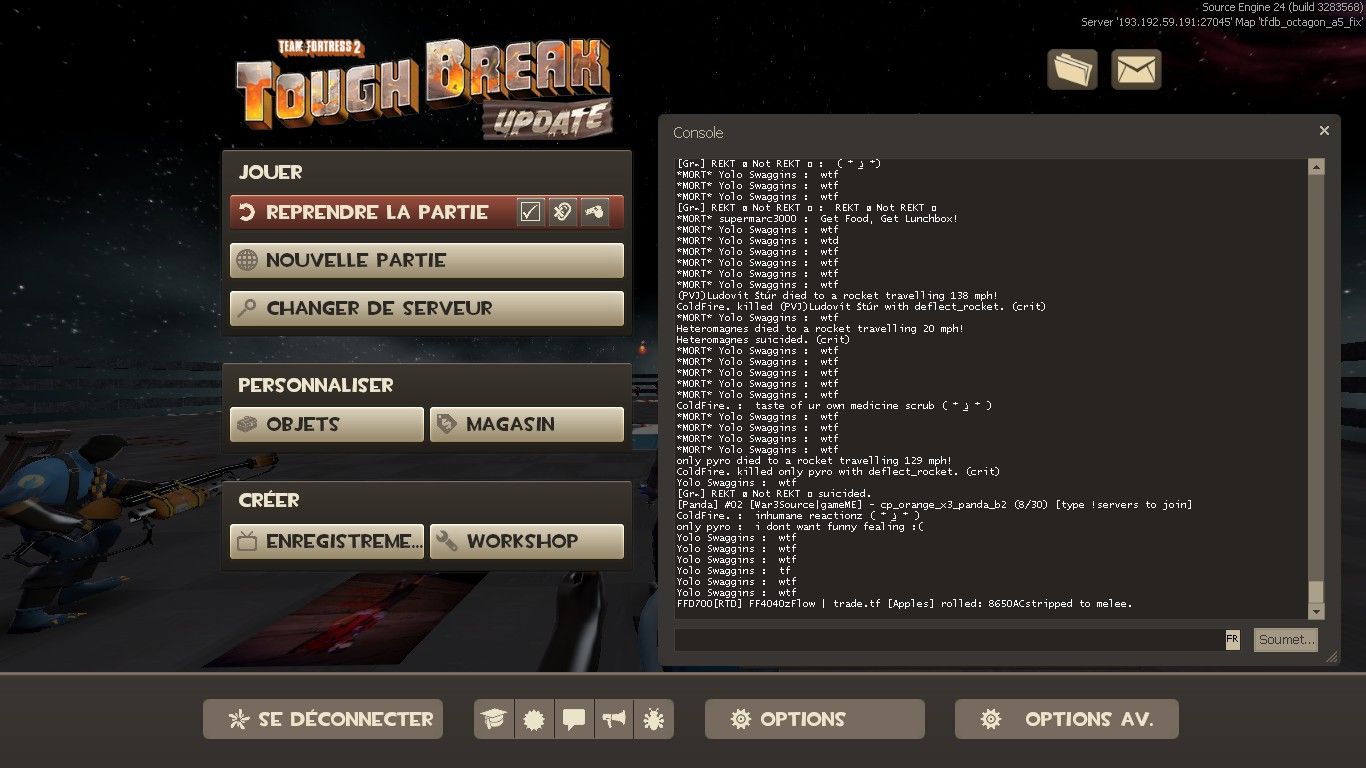The height and width of the screenshot is (768, 1366).
Task: Open mute players via the crossed-ear icon
Action: (x=563, y=212)
